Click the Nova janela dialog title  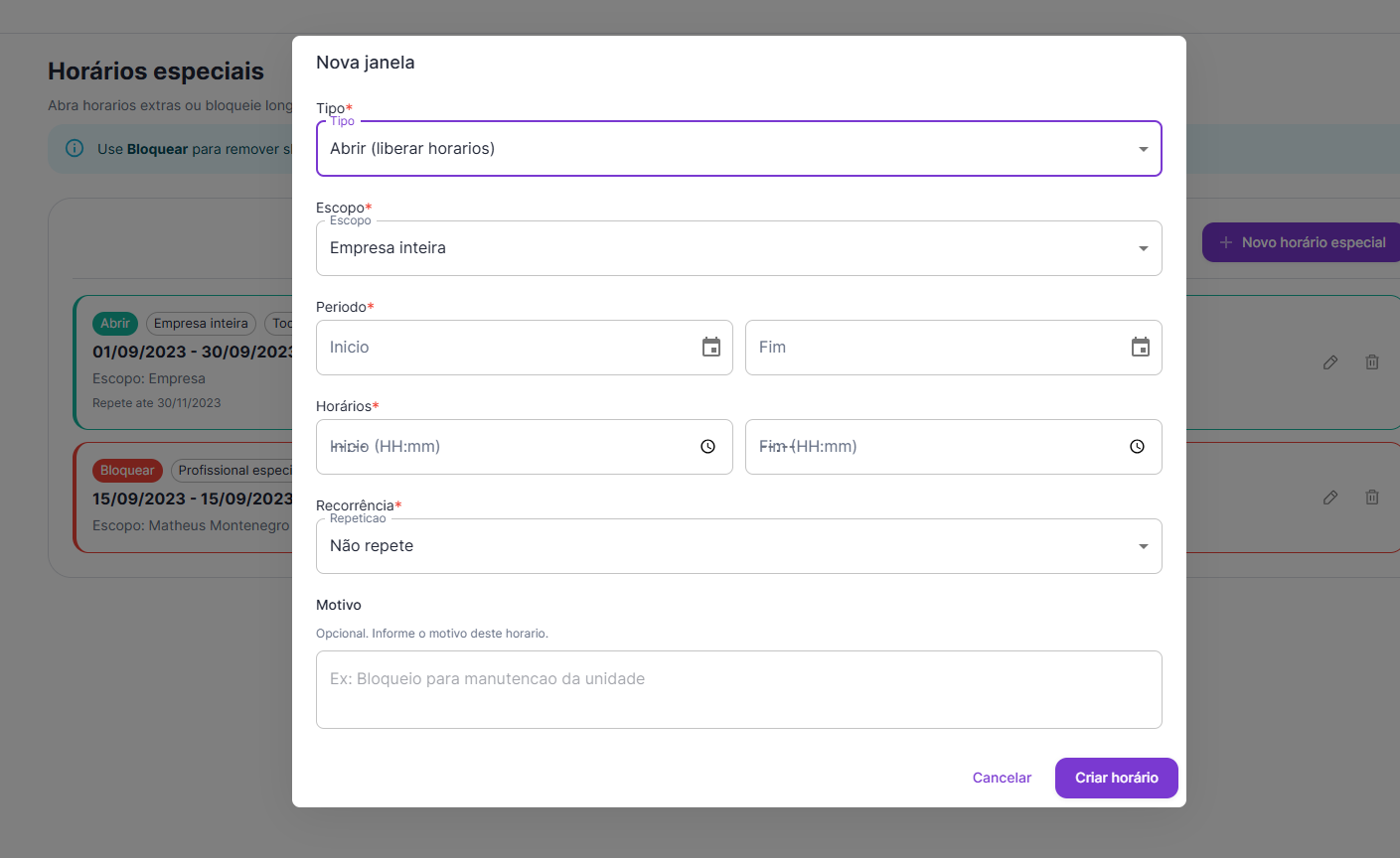366,63
